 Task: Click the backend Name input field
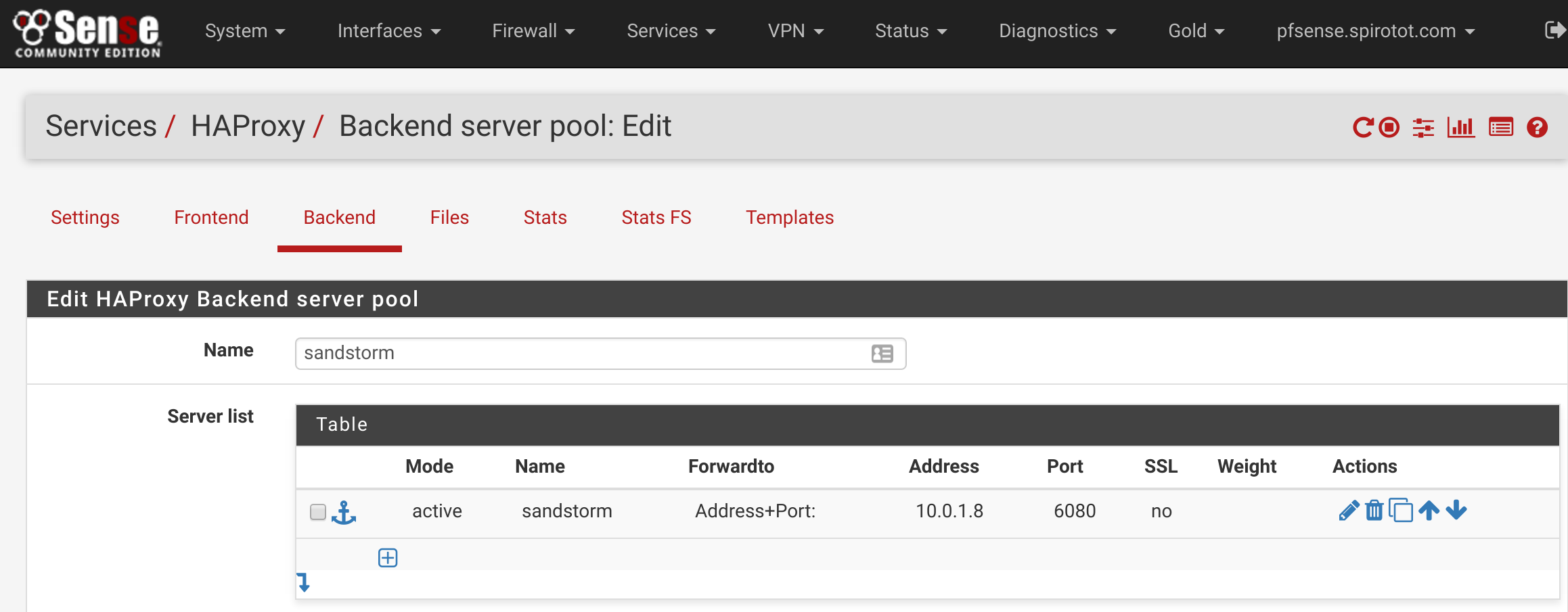(582, 354)
